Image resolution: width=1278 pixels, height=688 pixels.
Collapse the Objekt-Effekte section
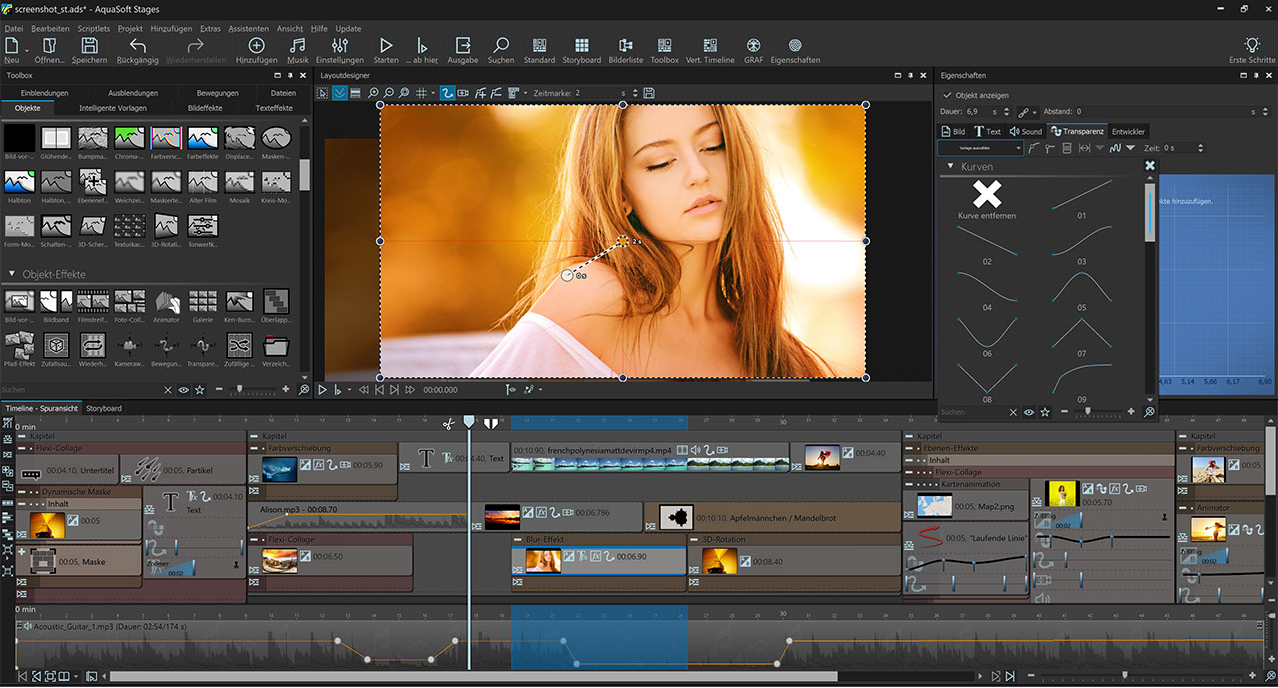pyautogui.click(x=12, y=274)
